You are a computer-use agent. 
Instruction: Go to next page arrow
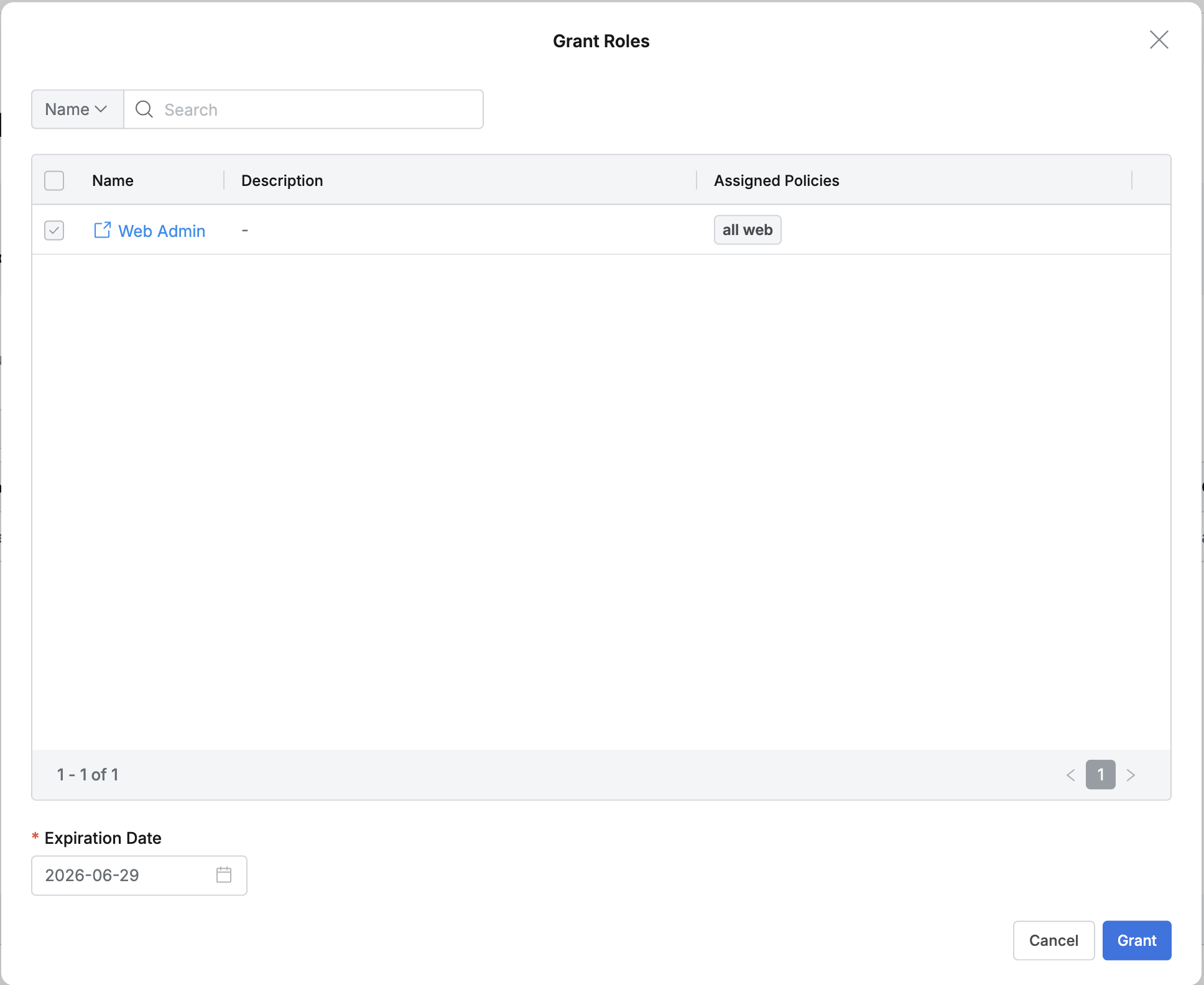click(x=1131, y=775)
